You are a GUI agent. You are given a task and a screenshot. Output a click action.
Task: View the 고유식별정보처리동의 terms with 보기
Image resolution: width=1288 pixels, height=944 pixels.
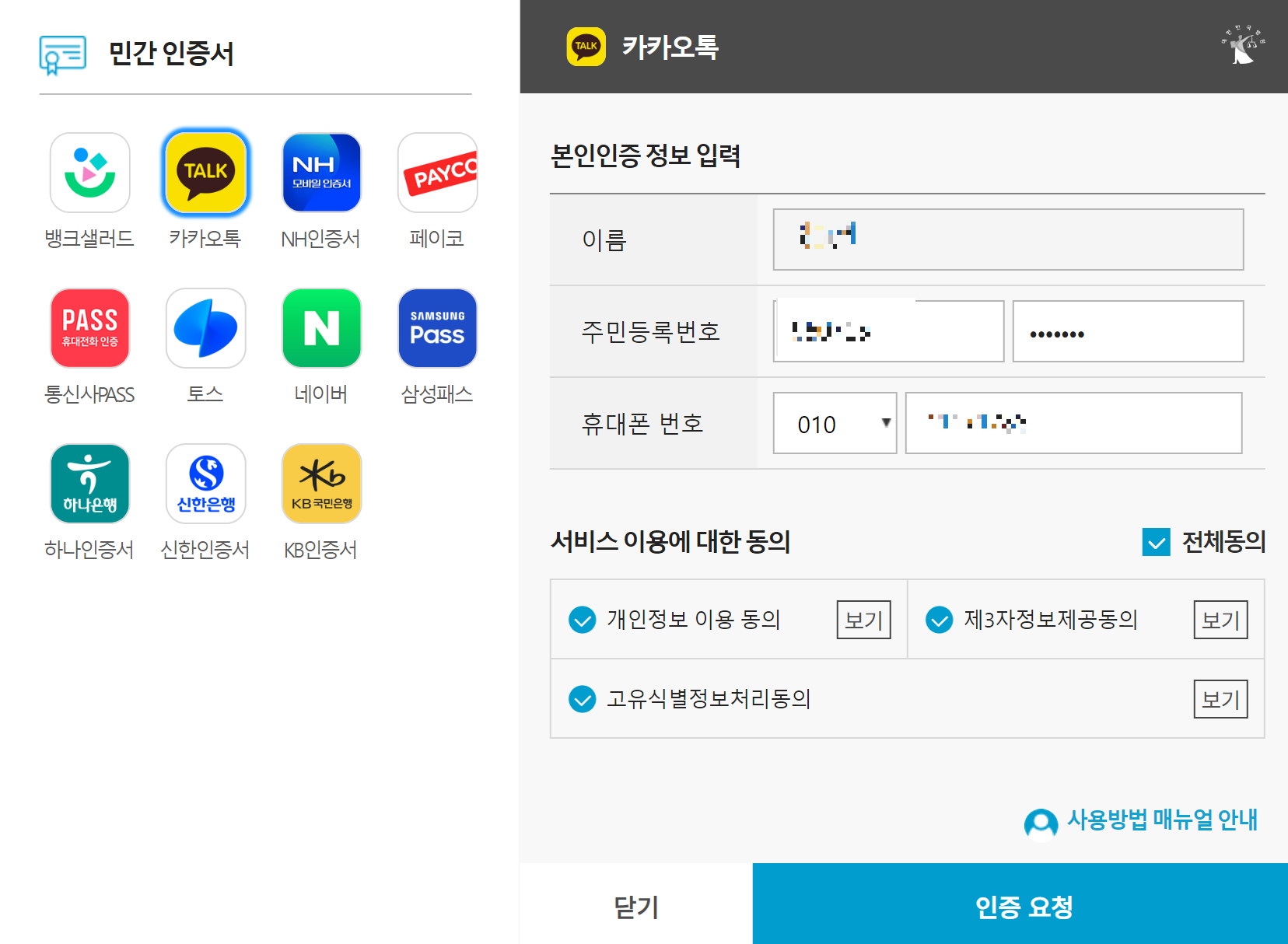pyautogui.click(x=1221, y=699)
